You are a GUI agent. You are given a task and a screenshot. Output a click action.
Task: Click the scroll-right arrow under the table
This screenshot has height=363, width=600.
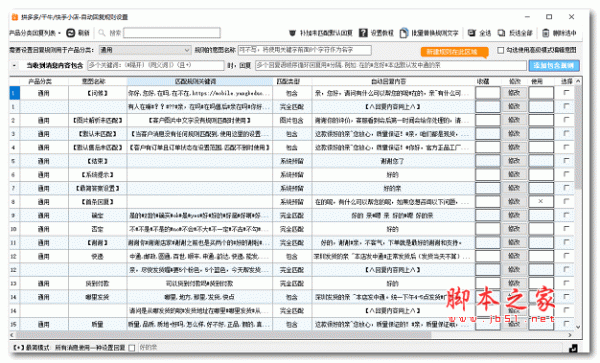570,335
